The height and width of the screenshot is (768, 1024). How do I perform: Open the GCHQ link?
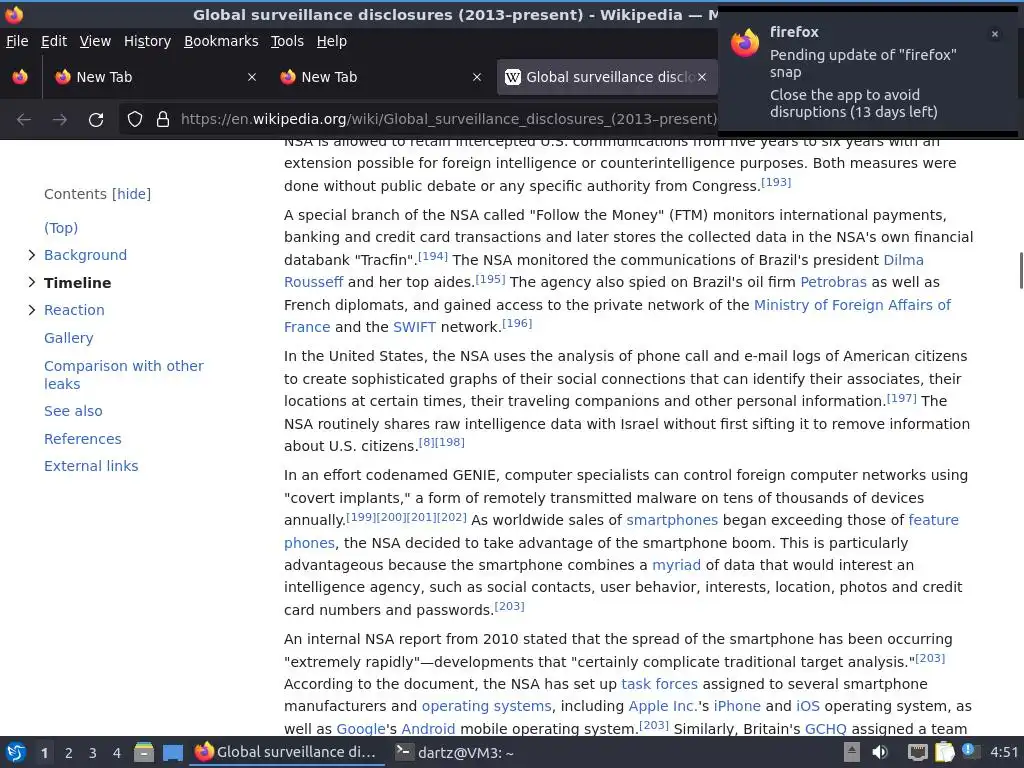[x=825, y=729]
